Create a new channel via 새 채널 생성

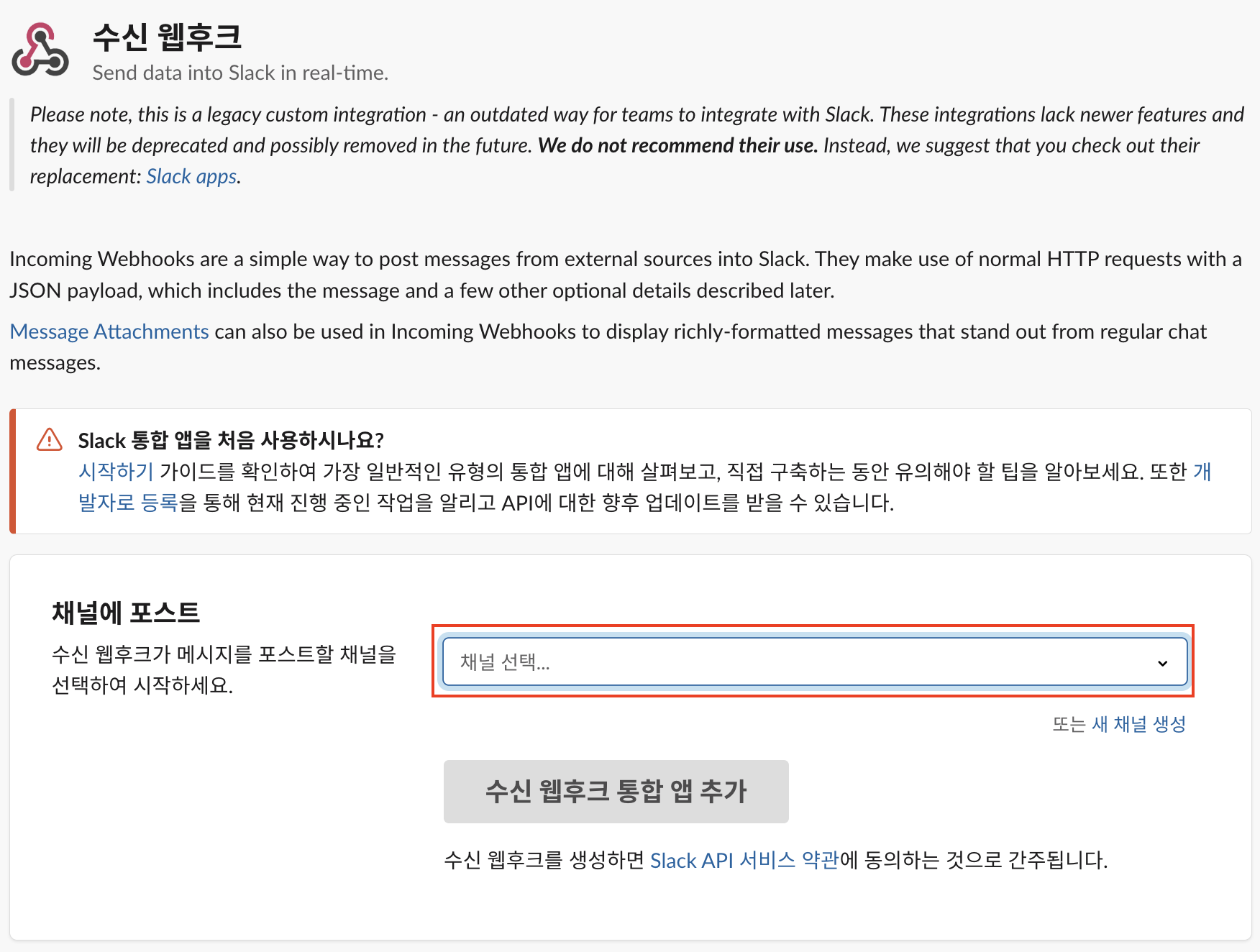[x=1138, y=724]
